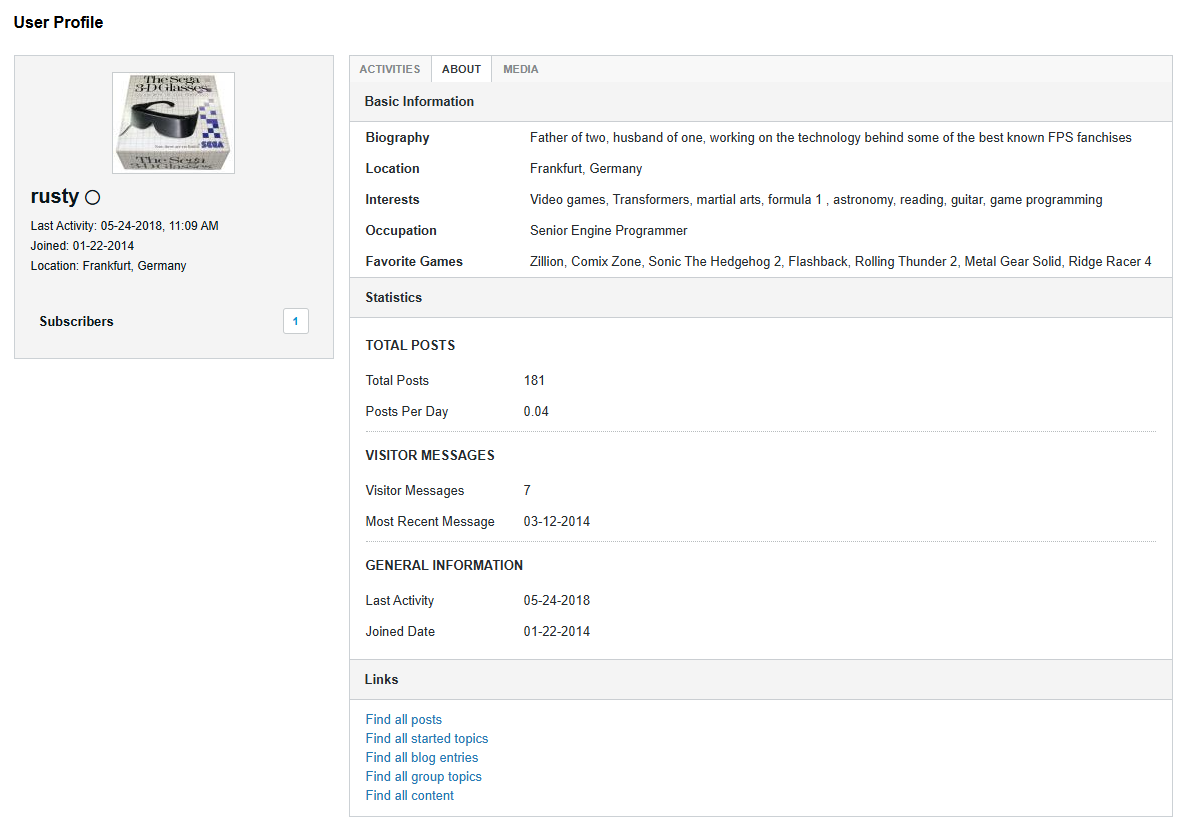Click Find all blog entries link
Screen dimensions: 1190x829
(422, 757)
